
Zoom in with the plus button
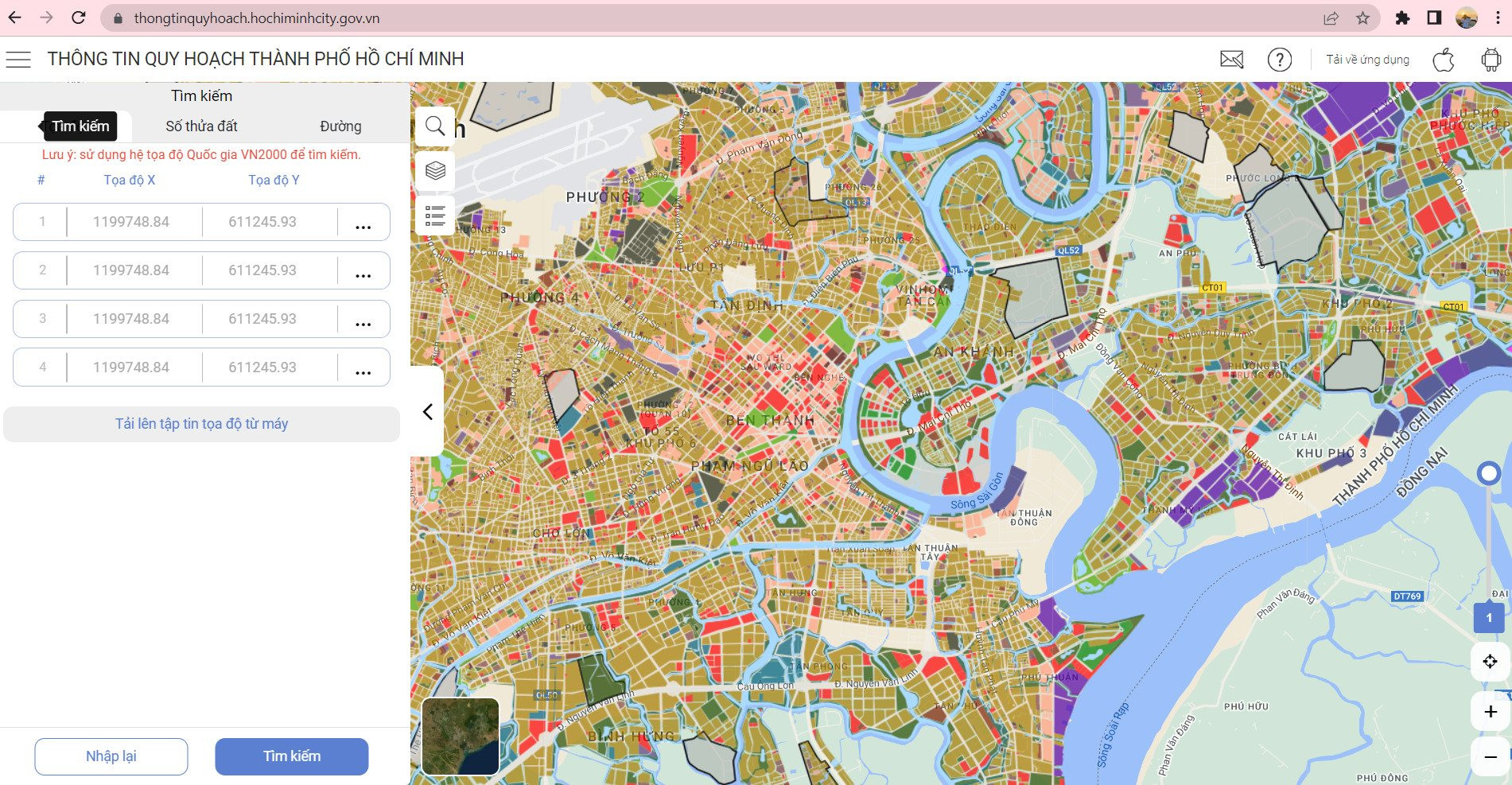point(1491,712)
